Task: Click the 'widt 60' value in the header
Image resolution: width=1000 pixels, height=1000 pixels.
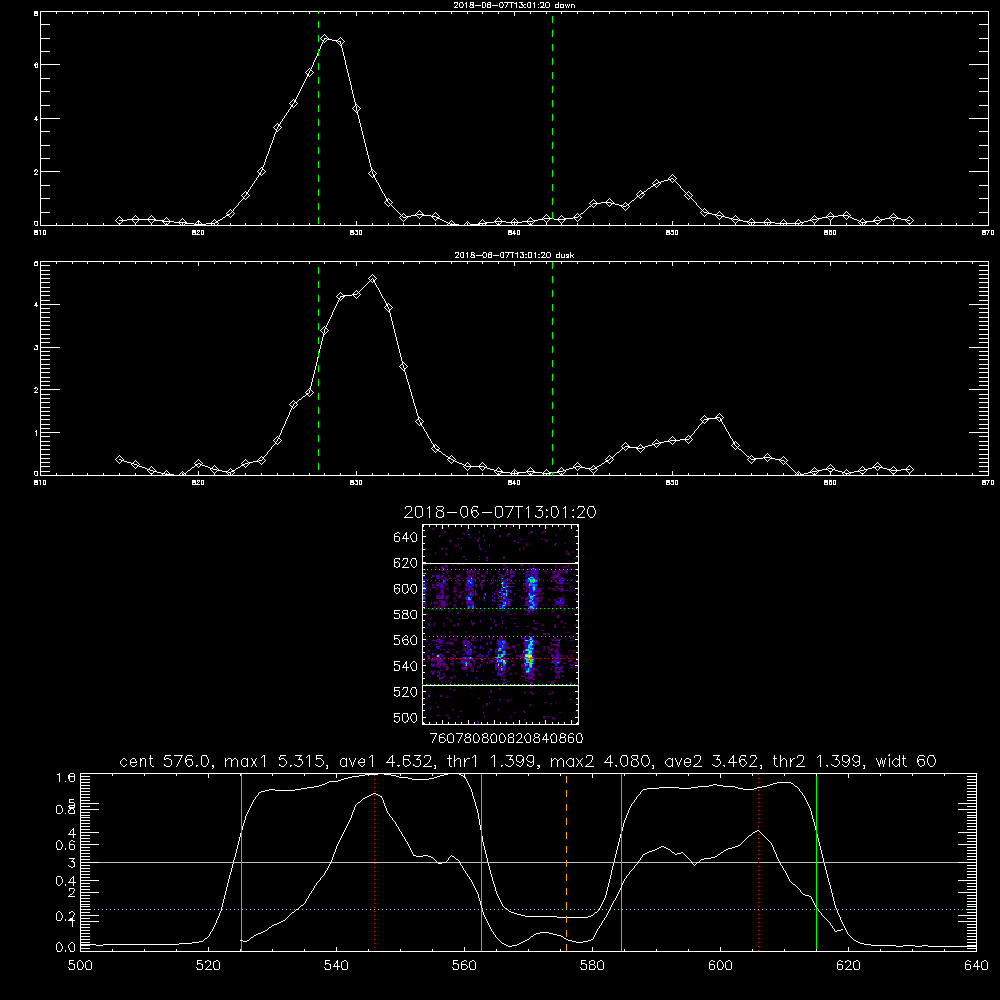Action: click(x=906, y=761)
